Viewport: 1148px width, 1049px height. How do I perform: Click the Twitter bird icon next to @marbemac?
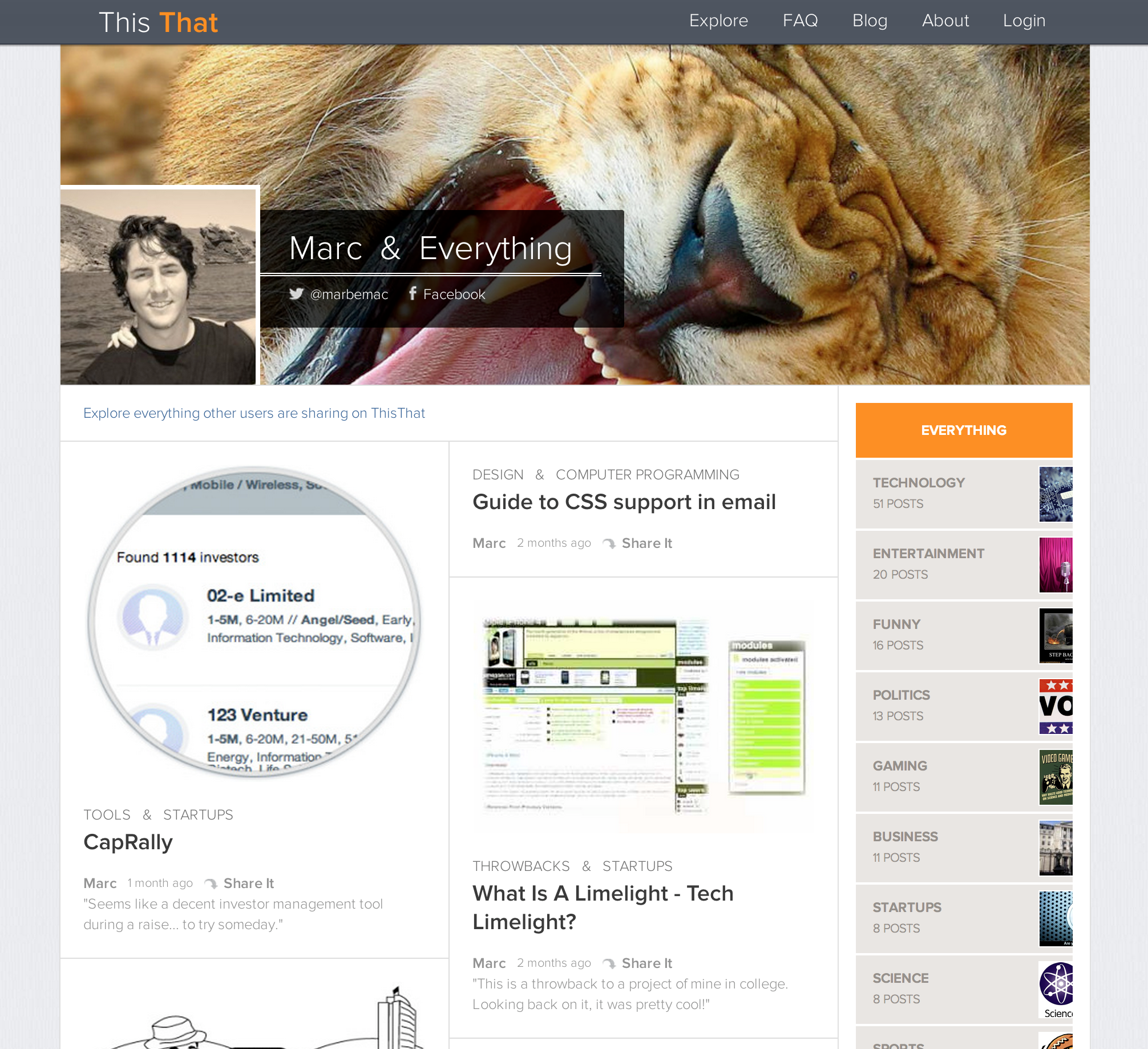pos(296,294)
